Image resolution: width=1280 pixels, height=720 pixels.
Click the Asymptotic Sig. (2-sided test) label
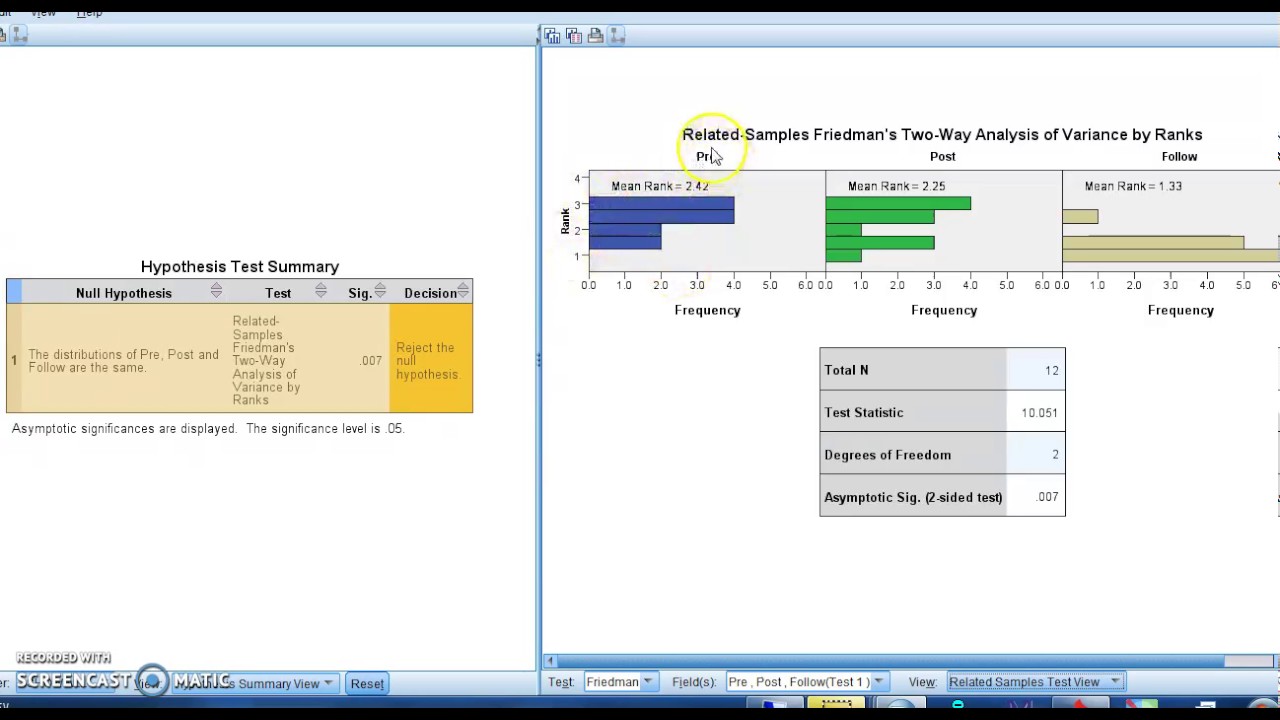point(913,497)
